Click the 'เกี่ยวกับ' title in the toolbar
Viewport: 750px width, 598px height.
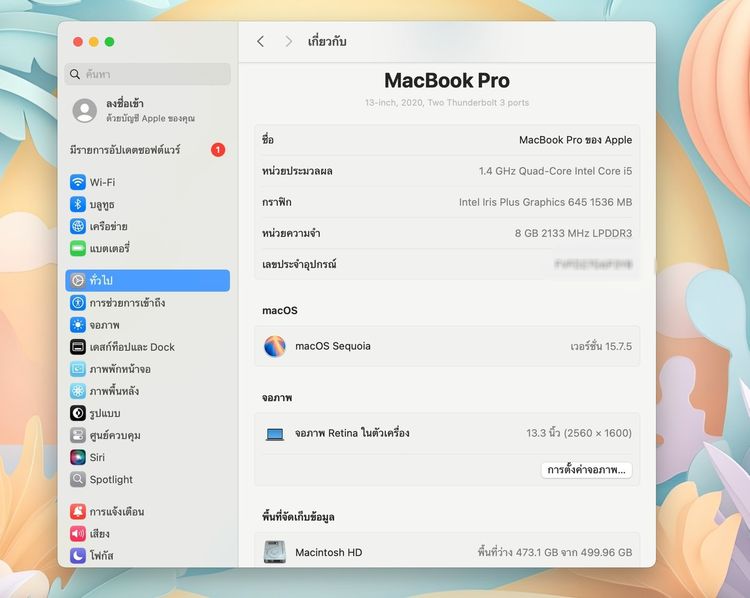click(327, 42)
